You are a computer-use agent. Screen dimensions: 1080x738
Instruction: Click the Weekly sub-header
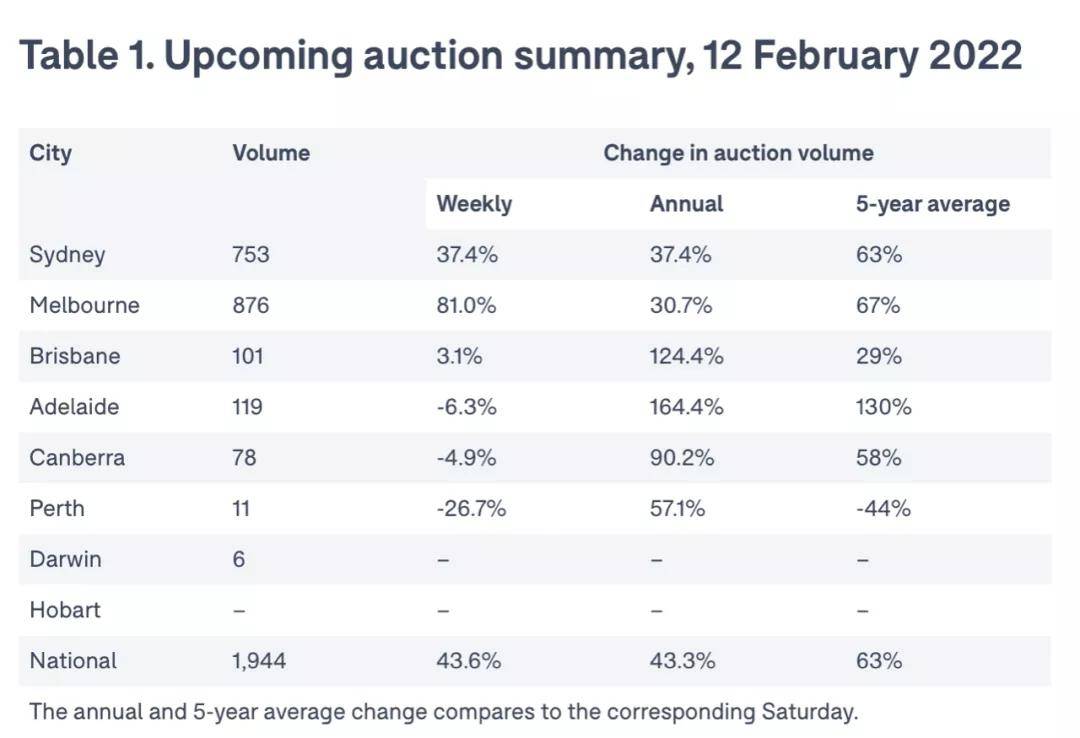(474, 204)
